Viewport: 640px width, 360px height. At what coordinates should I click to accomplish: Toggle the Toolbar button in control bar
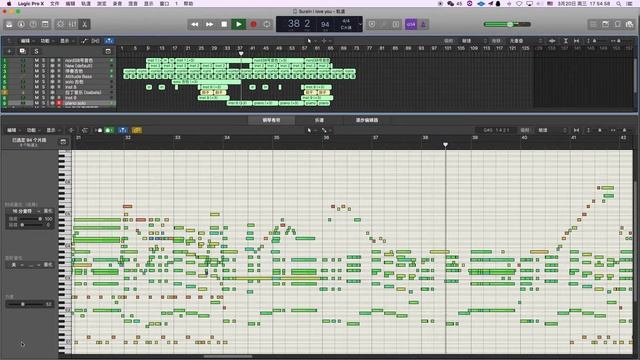(45, 24)
